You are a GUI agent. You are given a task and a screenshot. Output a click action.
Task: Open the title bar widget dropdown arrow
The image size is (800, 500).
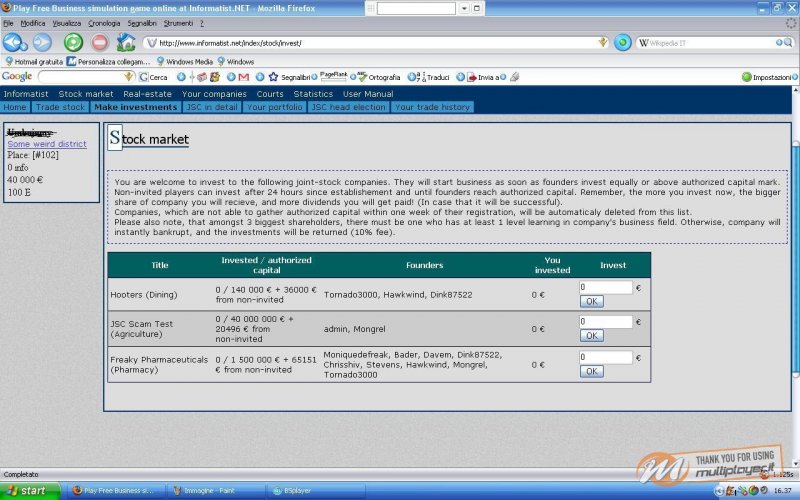(x=464, y=8)
